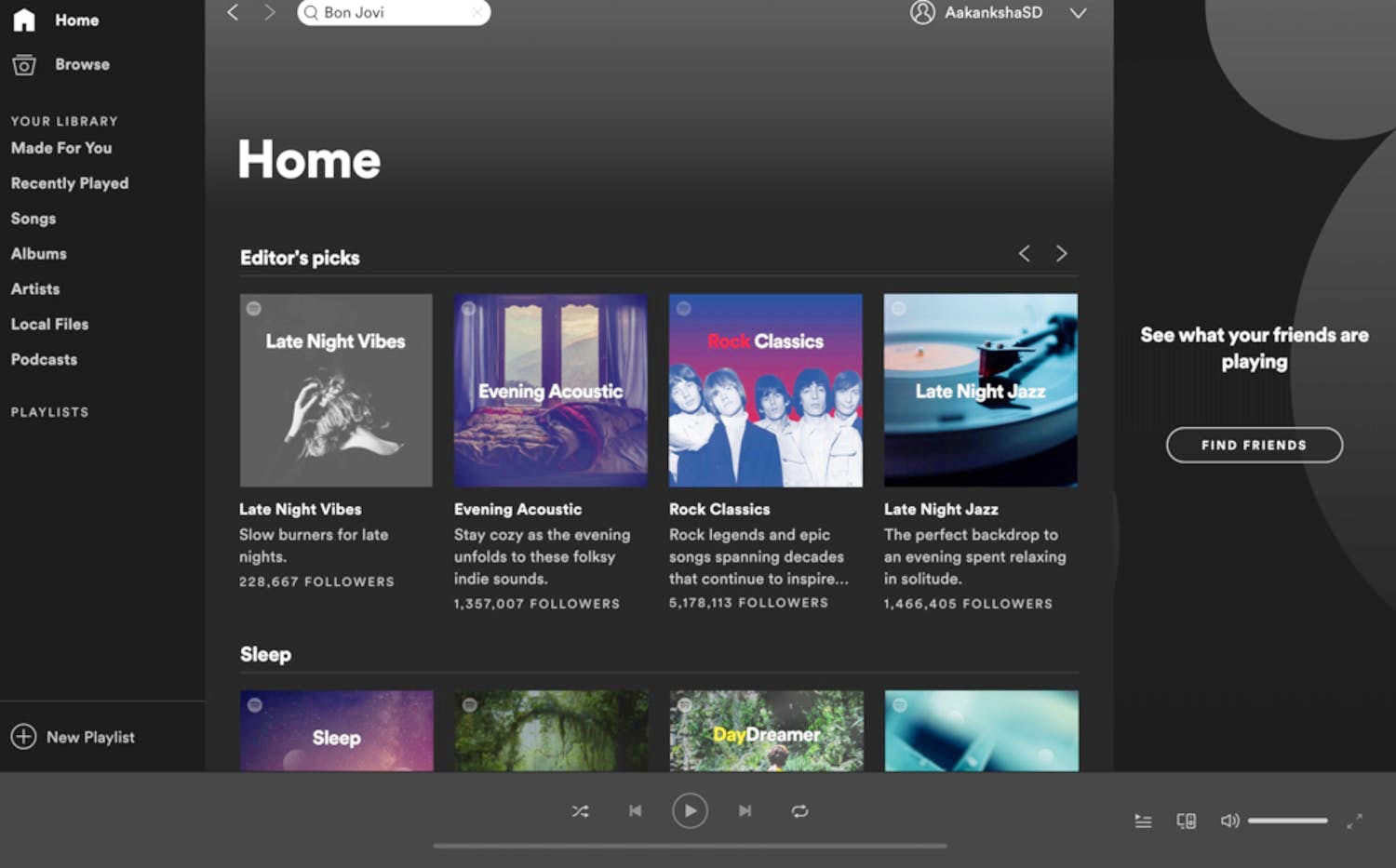The height and width of the screenshot is (868, 1396).
Task: Click the New Playlist plus icon
Action: click(23, 737)
